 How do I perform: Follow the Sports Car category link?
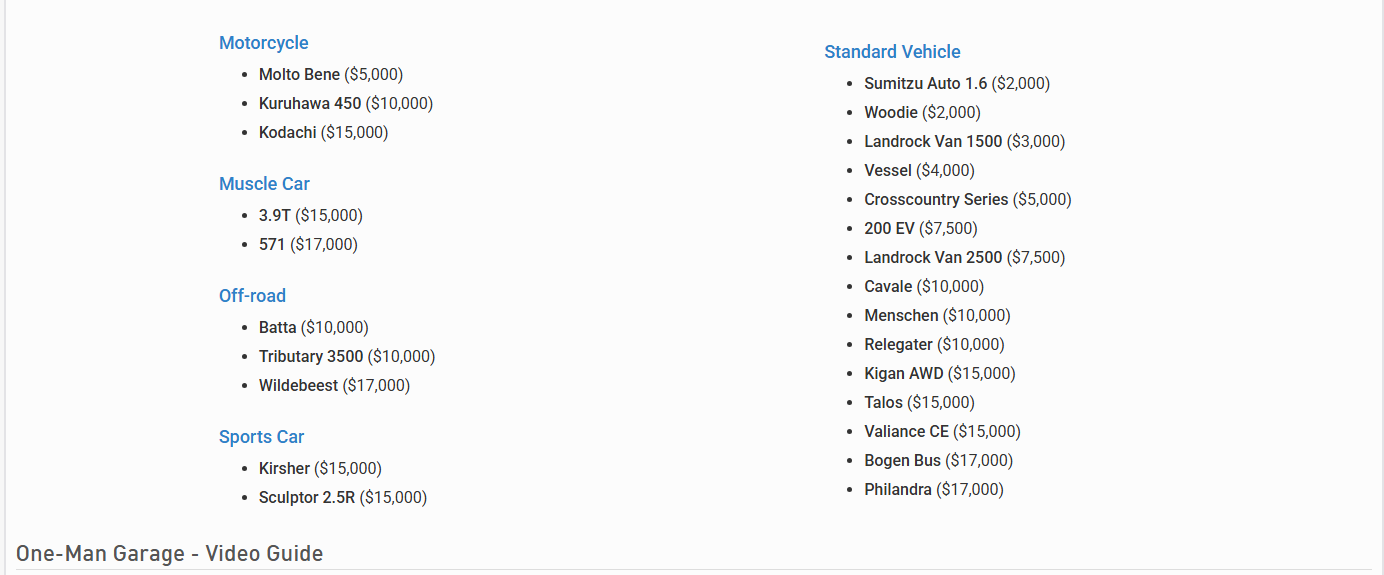tap(261, 437)
